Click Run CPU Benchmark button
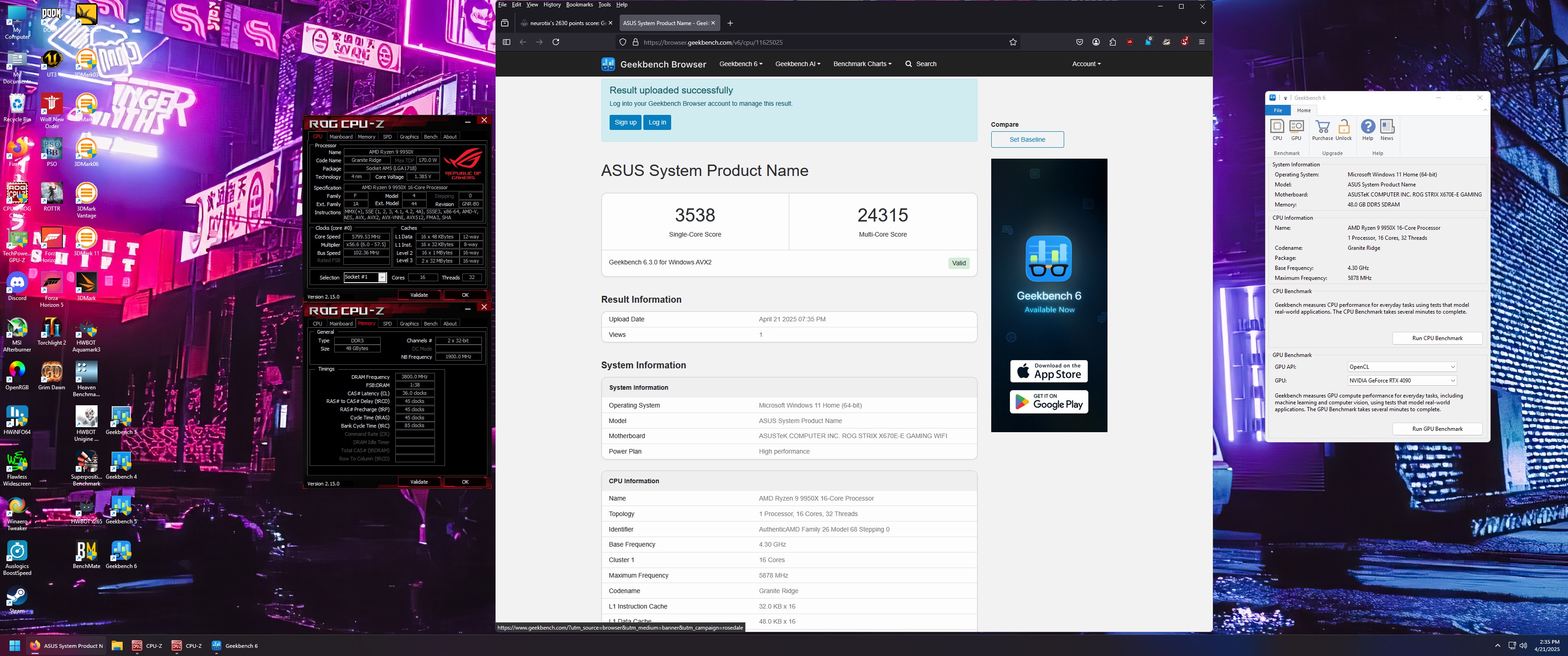1568x656 pixels. (1437, 338)
